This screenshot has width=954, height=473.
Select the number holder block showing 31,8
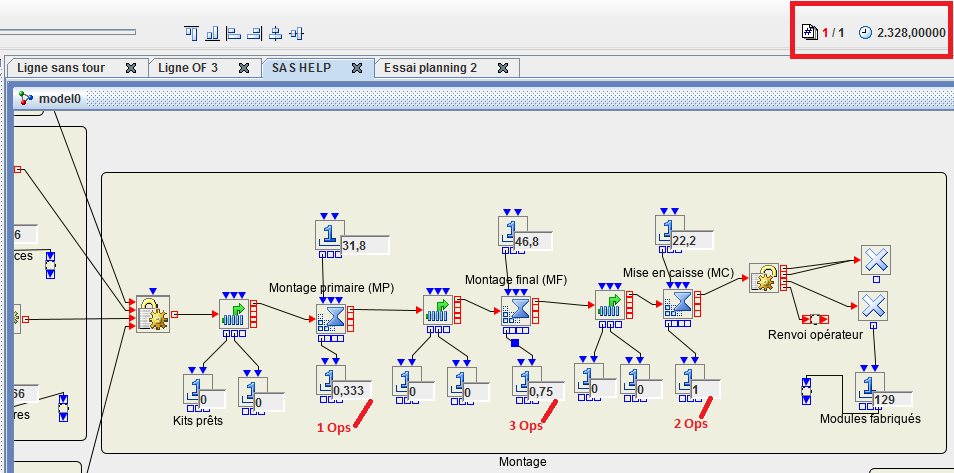(330, 235)
